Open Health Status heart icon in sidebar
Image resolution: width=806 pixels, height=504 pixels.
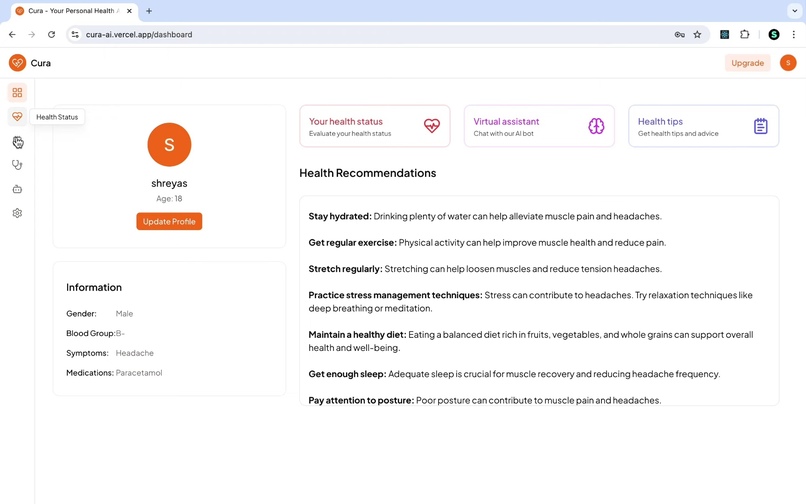[17, 117]
